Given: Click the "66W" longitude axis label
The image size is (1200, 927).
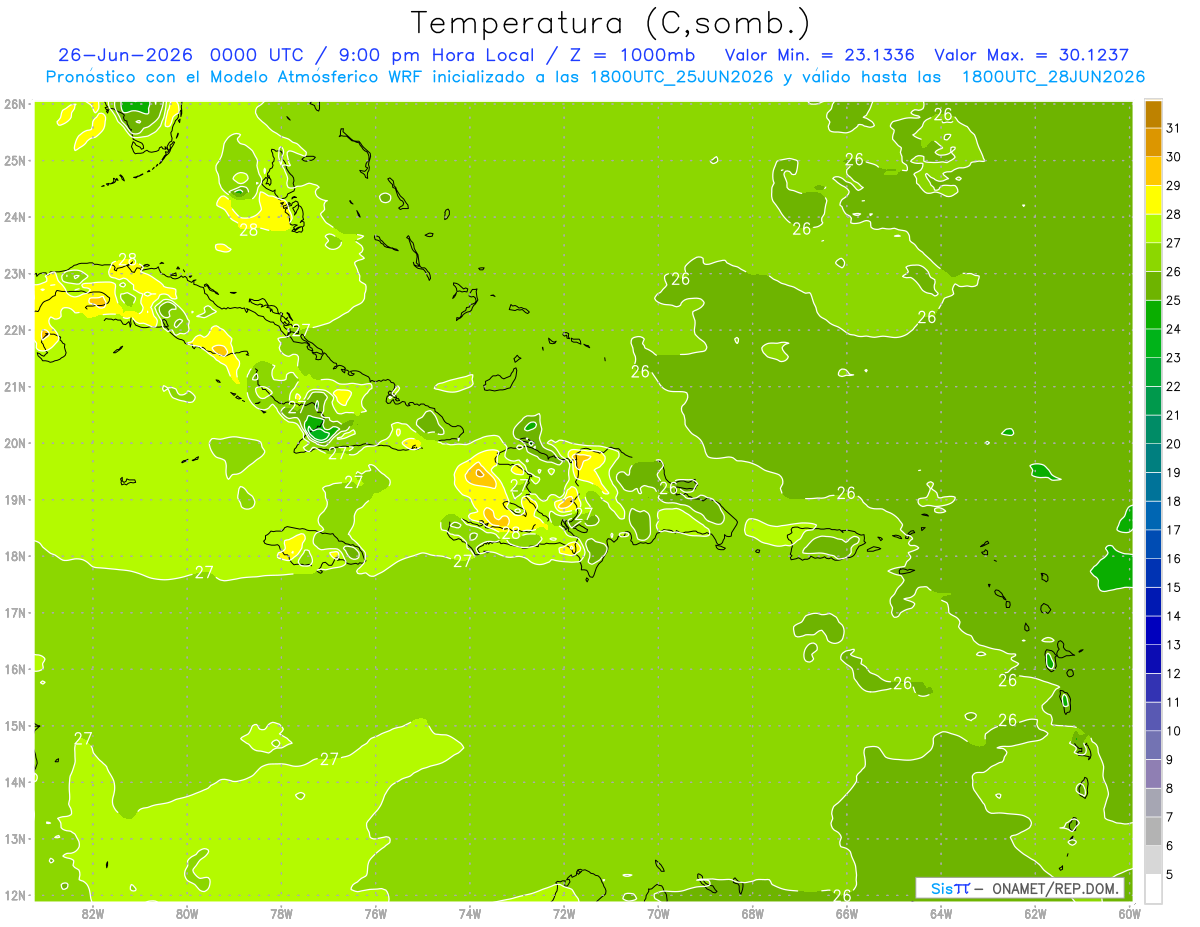Looking at the screenshot, I should [x=846, y=914].
